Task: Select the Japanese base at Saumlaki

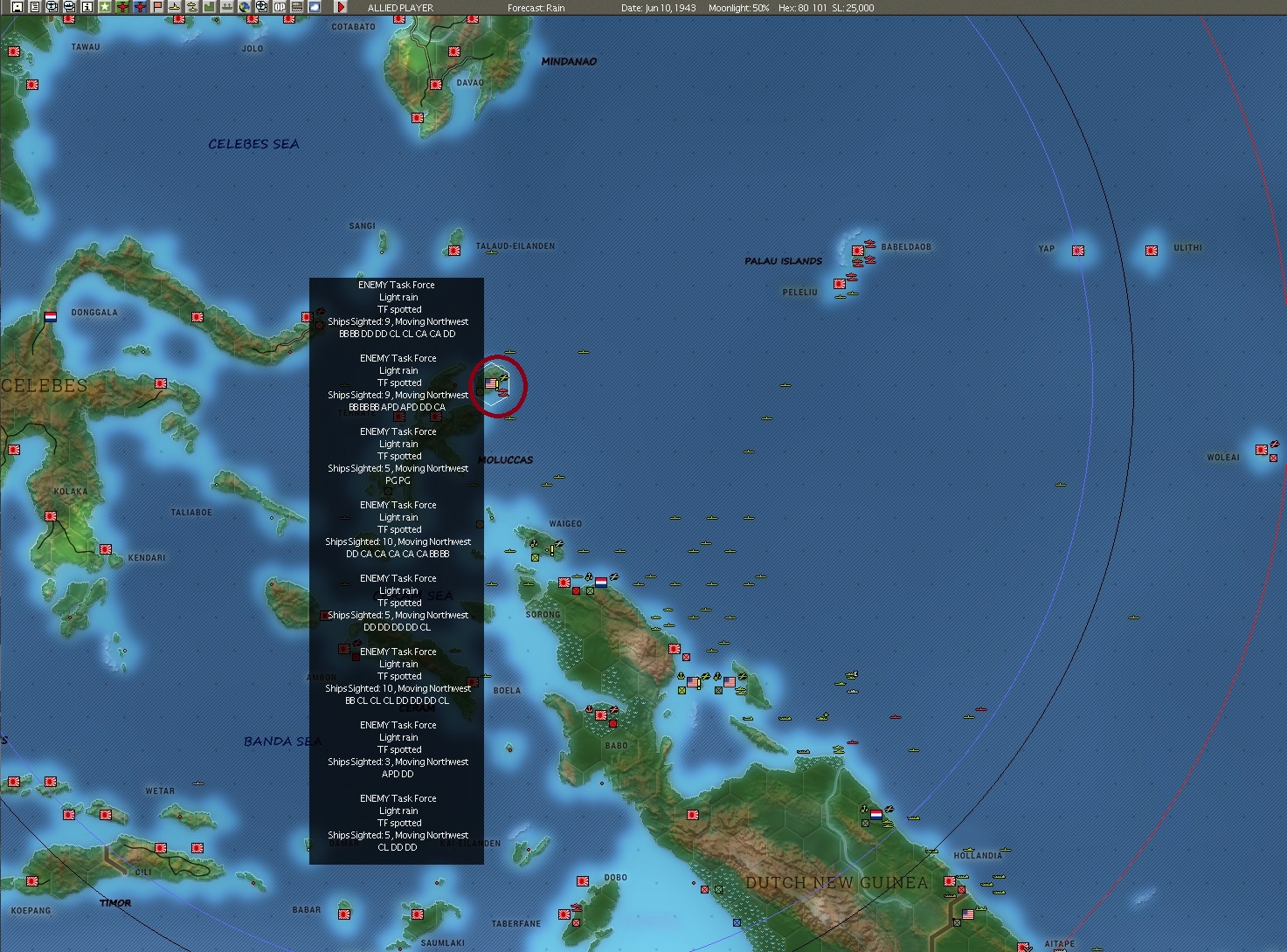Action: [418, 914]
